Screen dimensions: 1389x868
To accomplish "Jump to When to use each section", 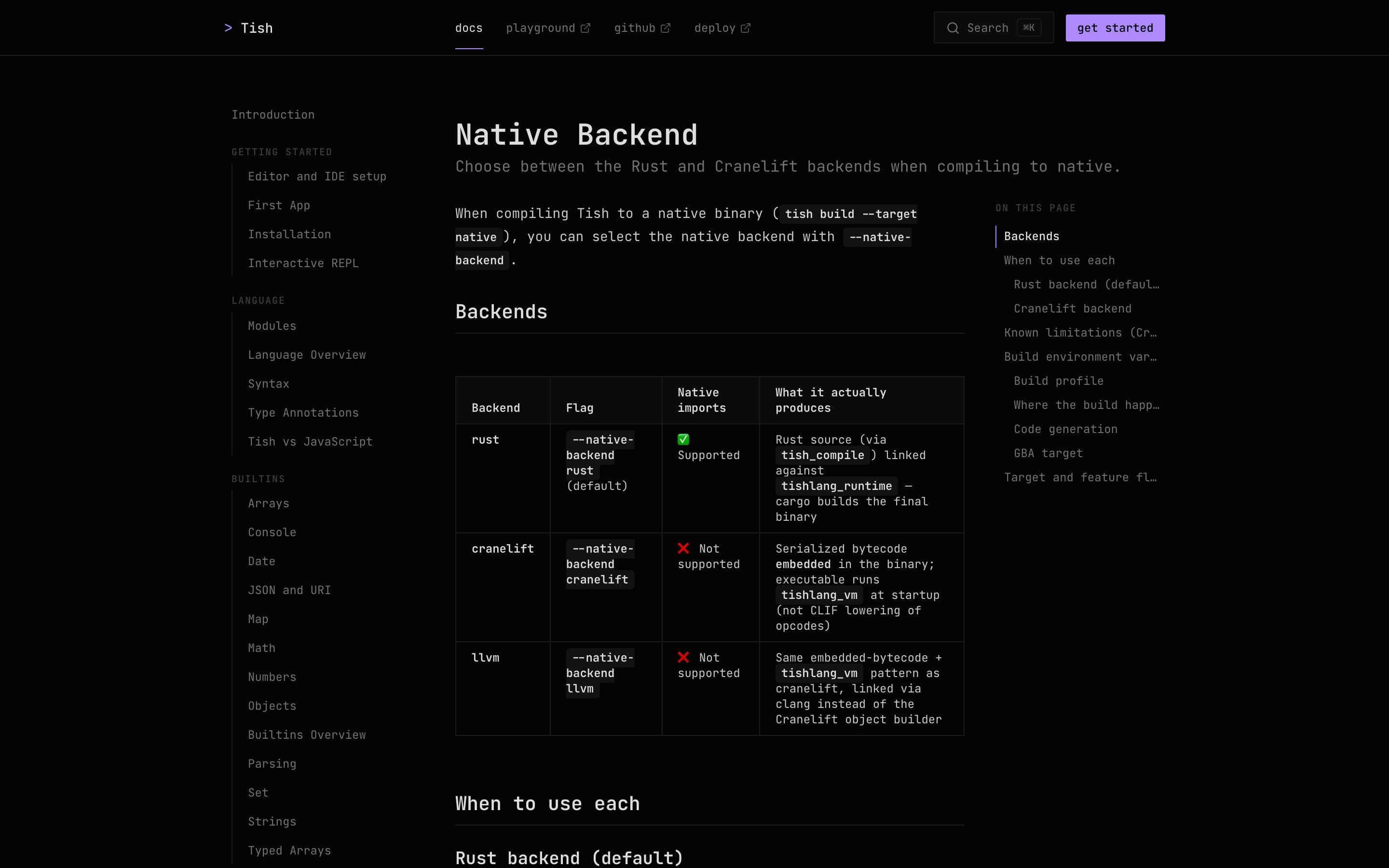I will pos(1059,260).
